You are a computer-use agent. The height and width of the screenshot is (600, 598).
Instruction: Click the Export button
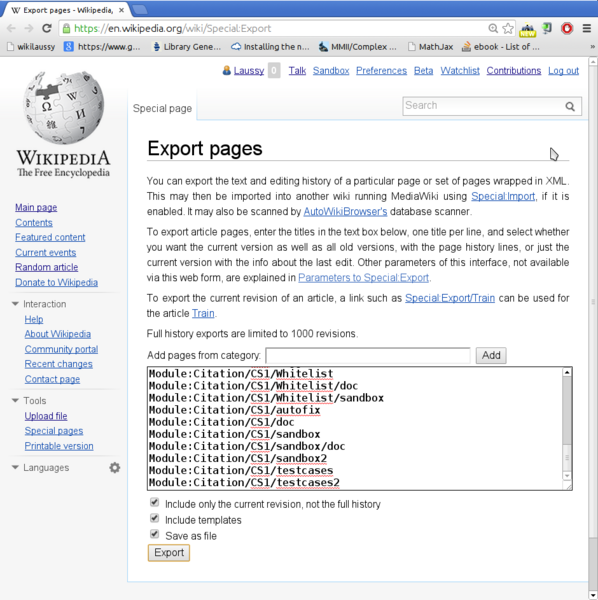[169, 553]
